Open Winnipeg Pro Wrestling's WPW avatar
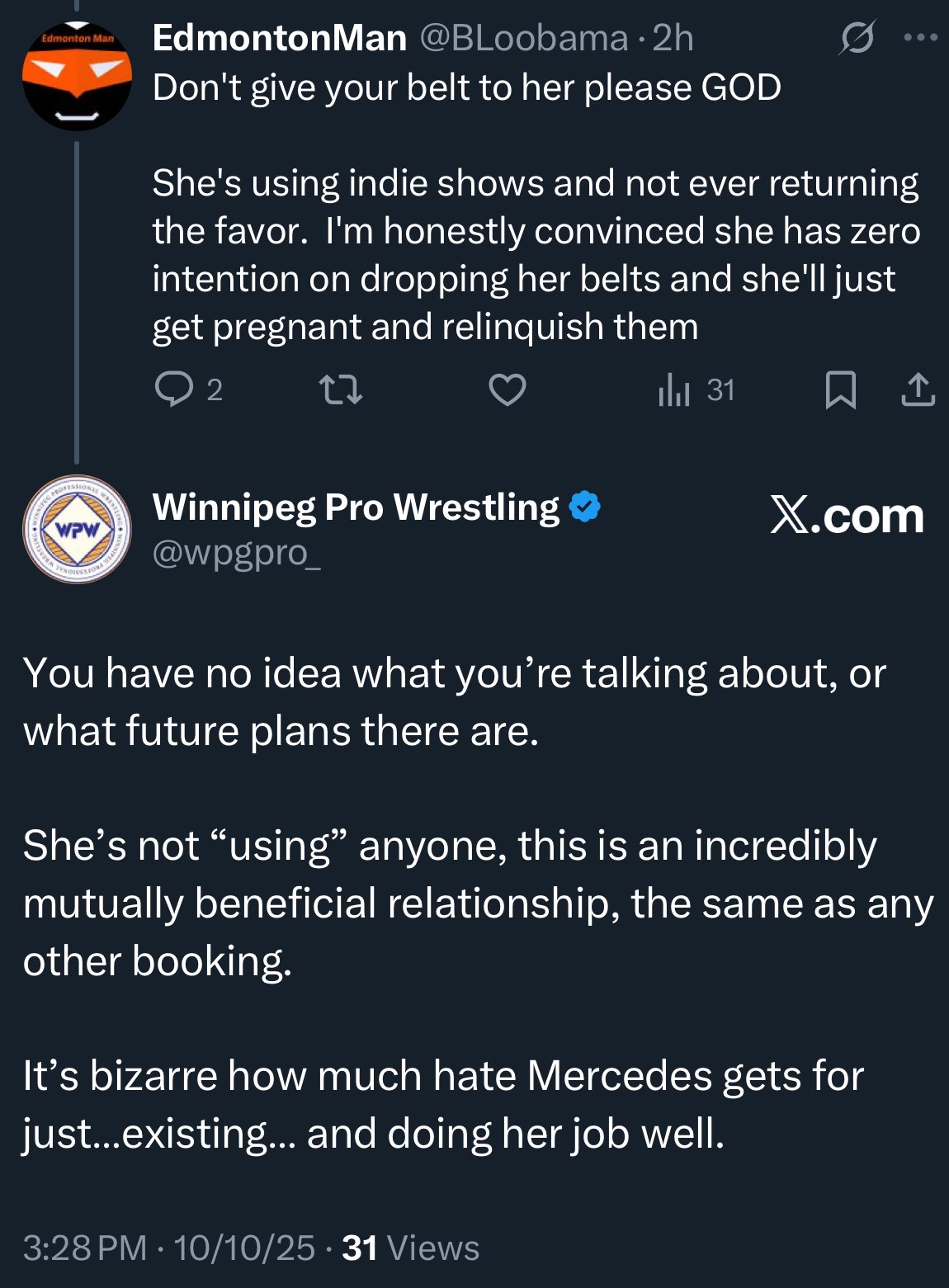949x1288 pixels. pyautogui.click(x=77, y=529)
